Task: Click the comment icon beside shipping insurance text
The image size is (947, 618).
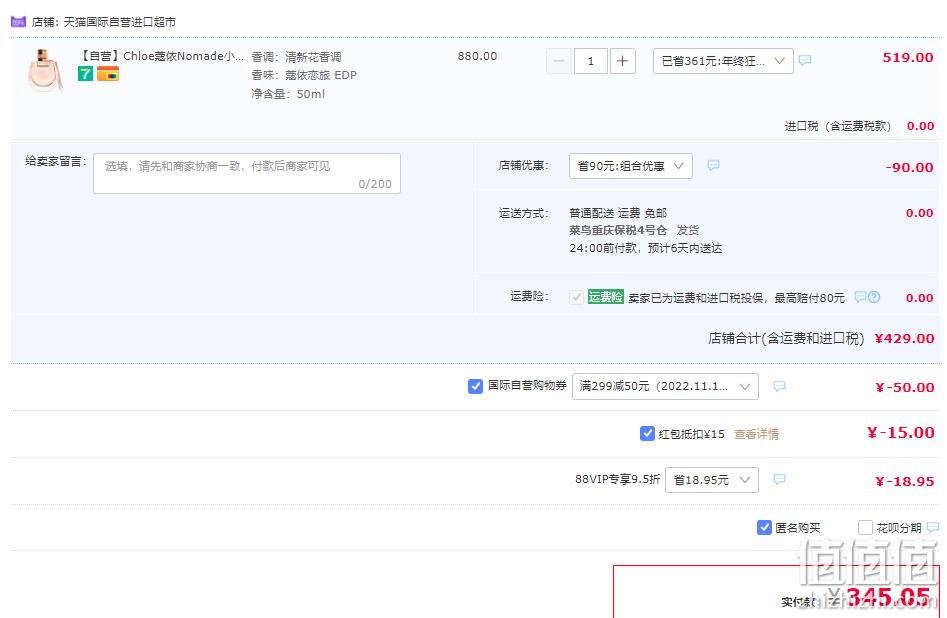Action: (x=860, y=297)
